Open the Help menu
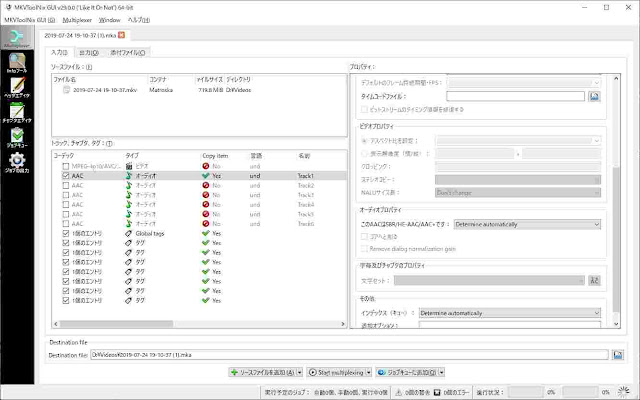The image size is (640, 400). click(139, 20)
